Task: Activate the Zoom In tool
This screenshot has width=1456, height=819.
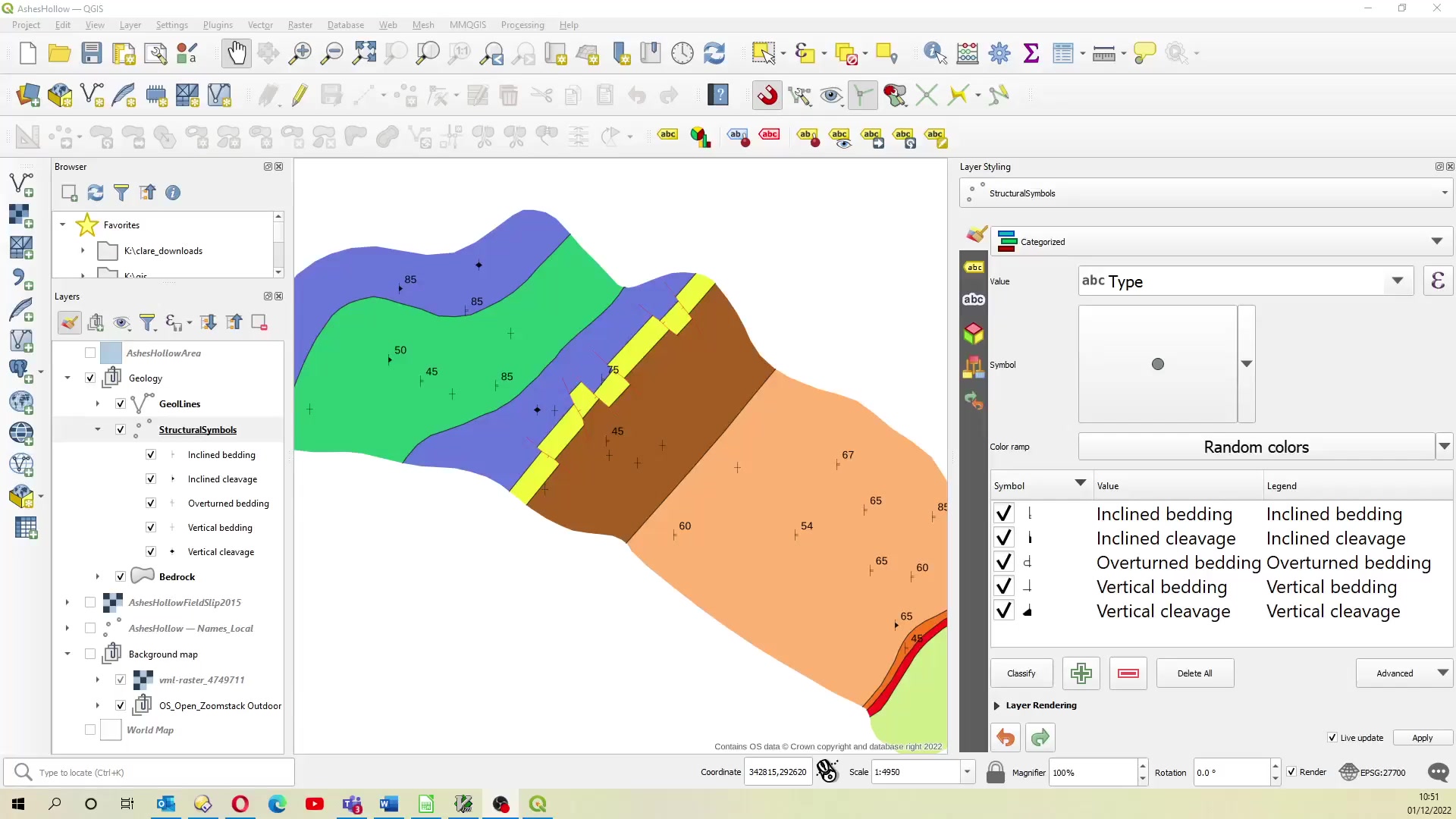Action: coord(299,53)
